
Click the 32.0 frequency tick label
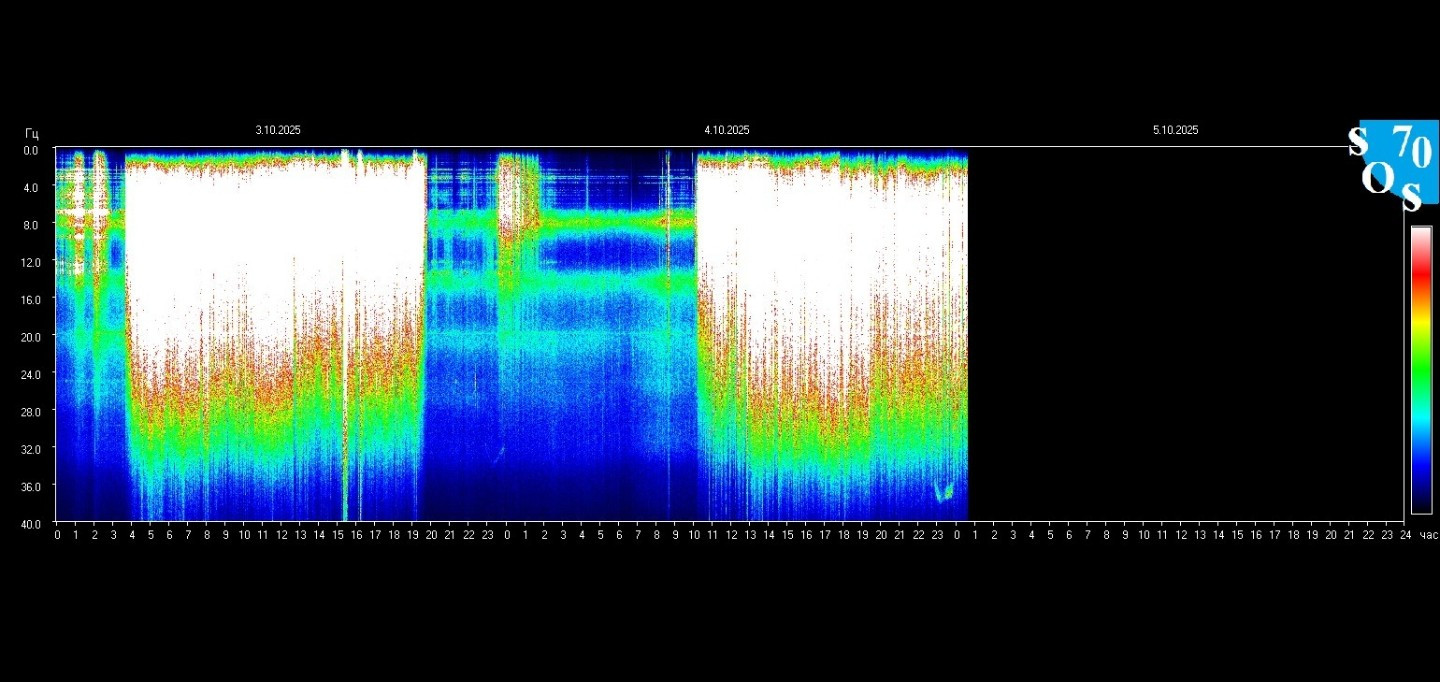pos(30,449)
